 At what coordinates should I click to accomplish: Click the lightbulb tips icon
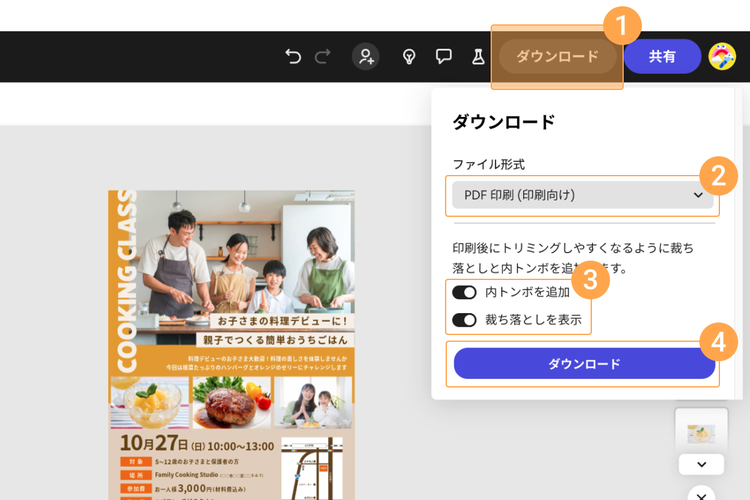tap(408, 56)
